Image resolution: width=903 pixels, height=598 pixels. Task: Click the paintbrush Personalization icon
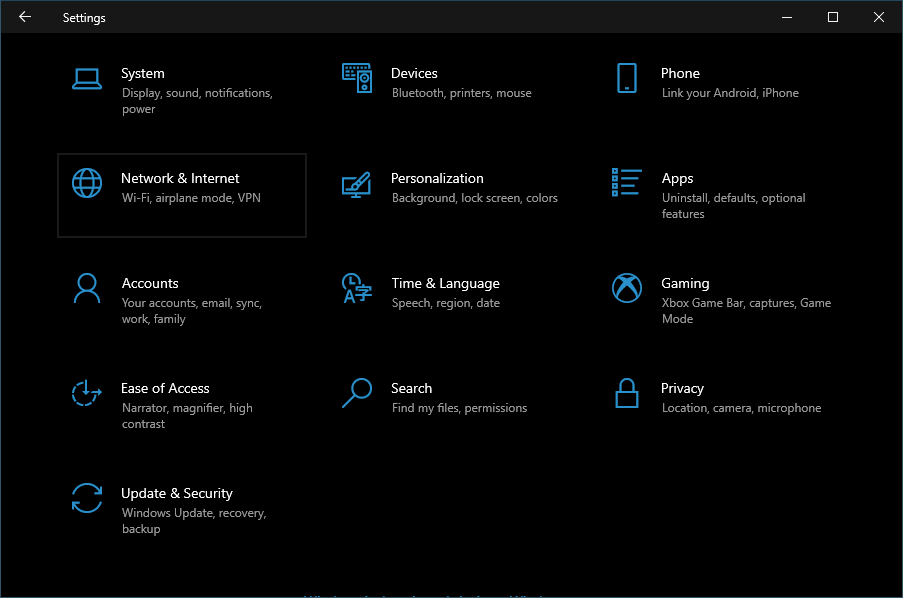coord(357,183)
